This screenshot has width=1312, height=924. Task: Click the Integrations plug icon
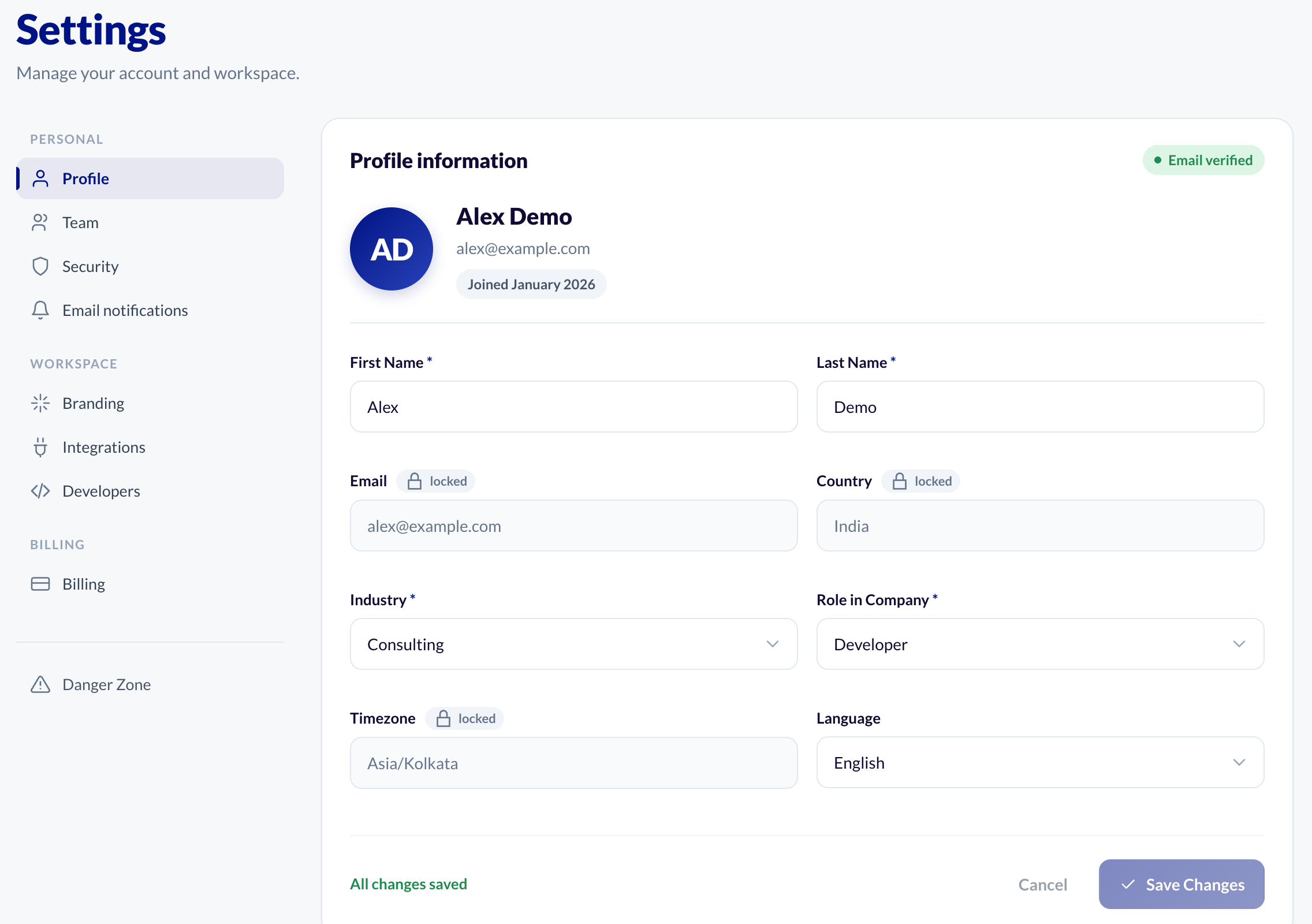(40, 447)
